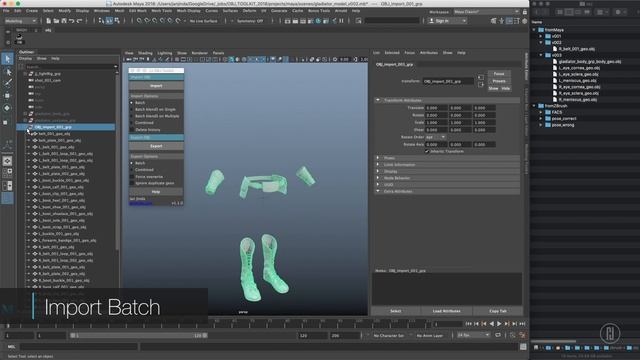This screenshot has width=640, height=360.
Task: Click the range slider bar
Action: [x=139, y=336]
